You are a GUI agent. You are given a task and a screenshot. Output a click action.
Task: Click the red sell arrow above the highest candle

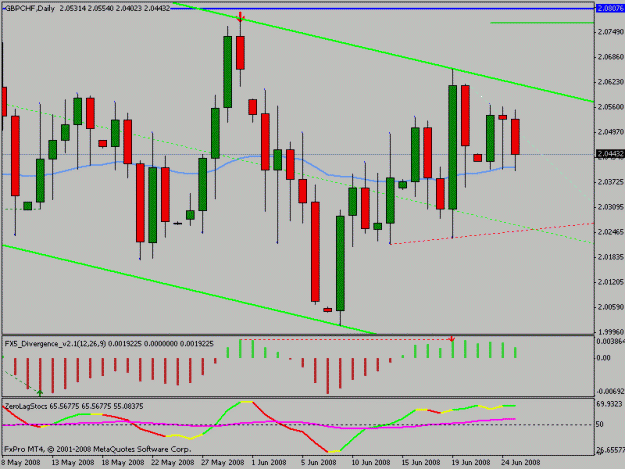240,17
